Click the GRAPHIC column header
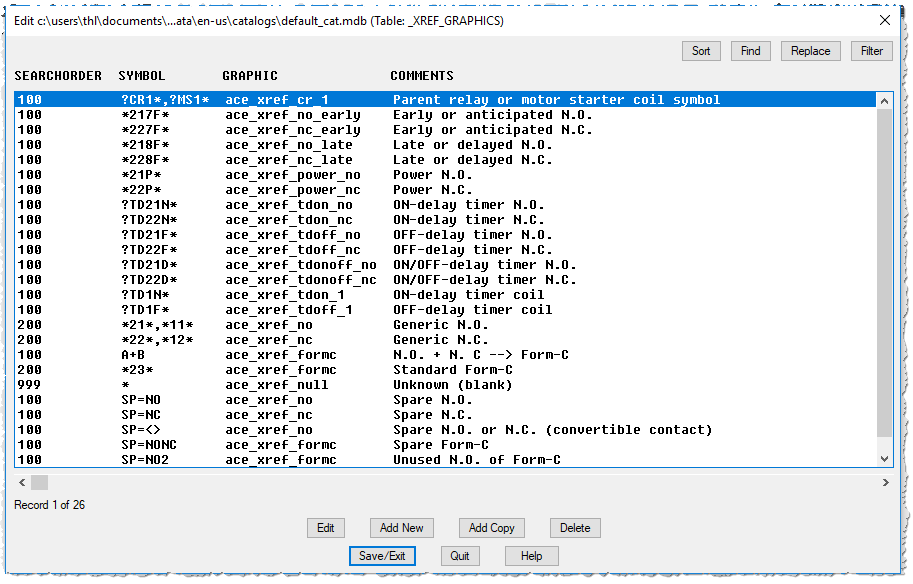Screen dimensions: 913x584 (x=250, y=76)
